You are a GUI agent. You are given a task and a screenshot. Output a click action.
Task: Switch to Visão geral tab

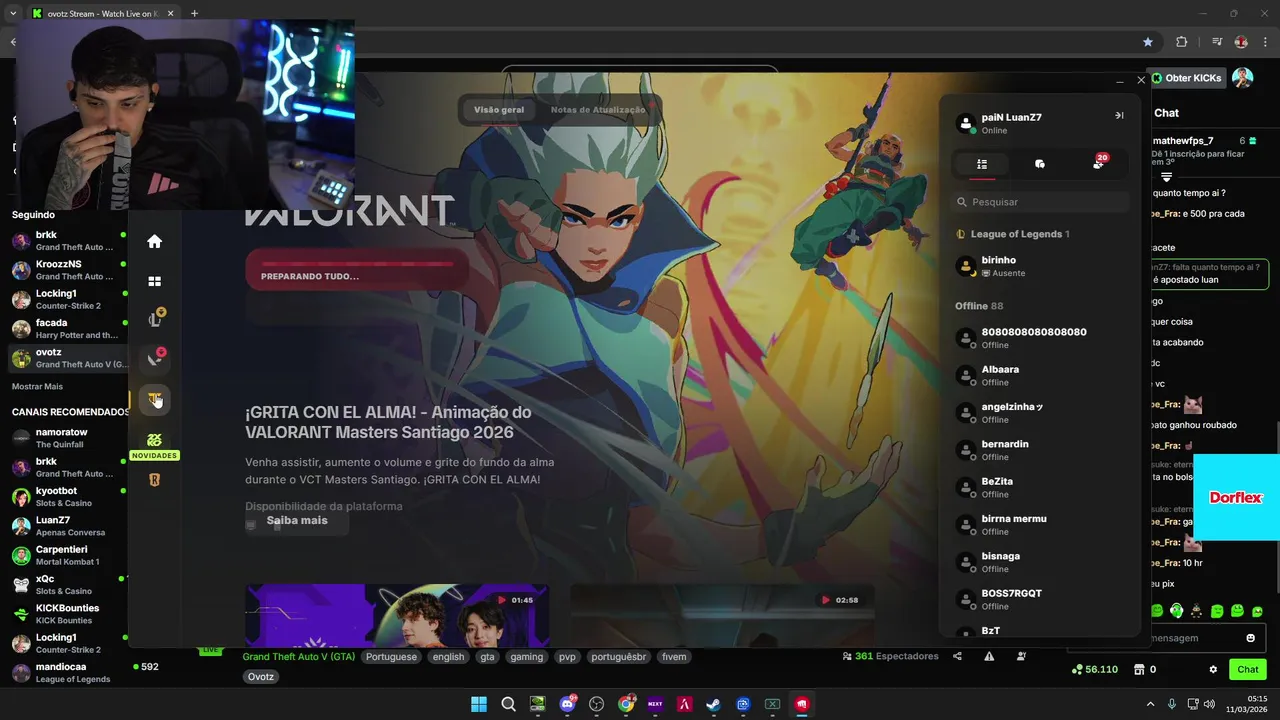pos(499,110)
